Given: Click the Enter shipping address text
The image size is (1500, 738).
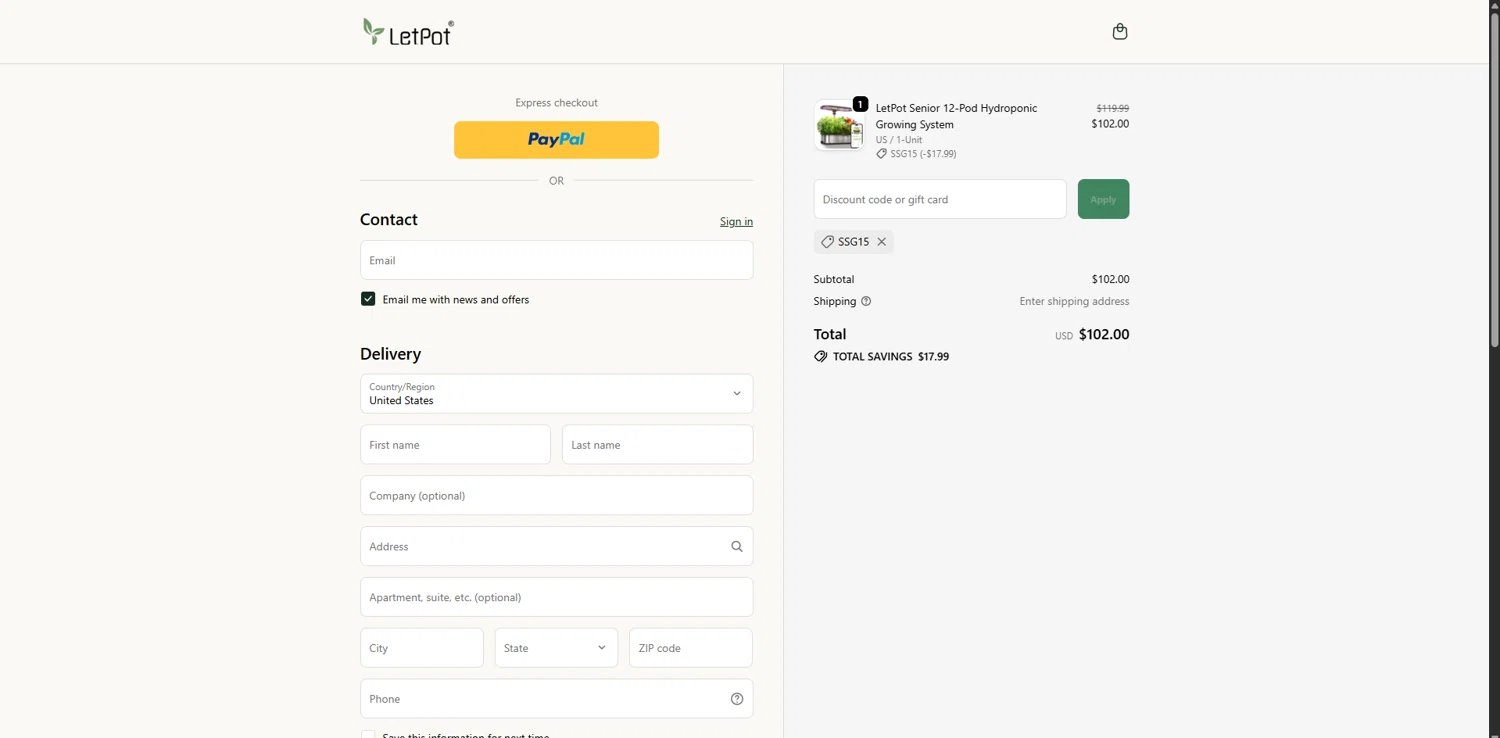Looking at the screenshot, I should coord(1074,301).
